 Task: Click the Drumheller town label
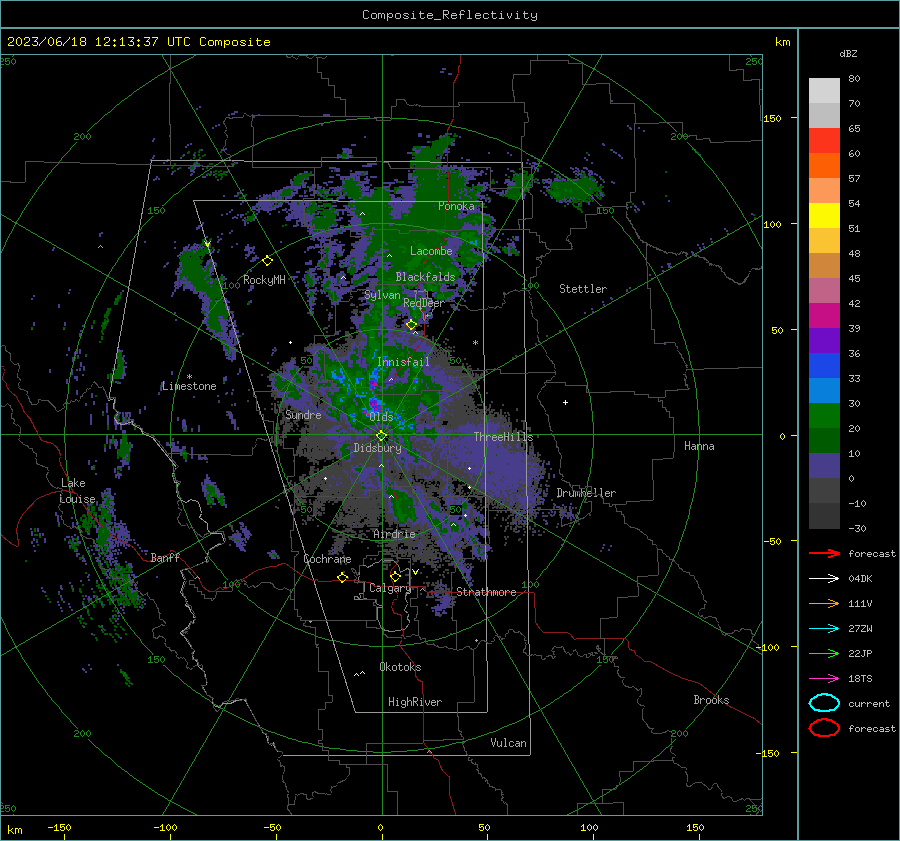point(586,493)
